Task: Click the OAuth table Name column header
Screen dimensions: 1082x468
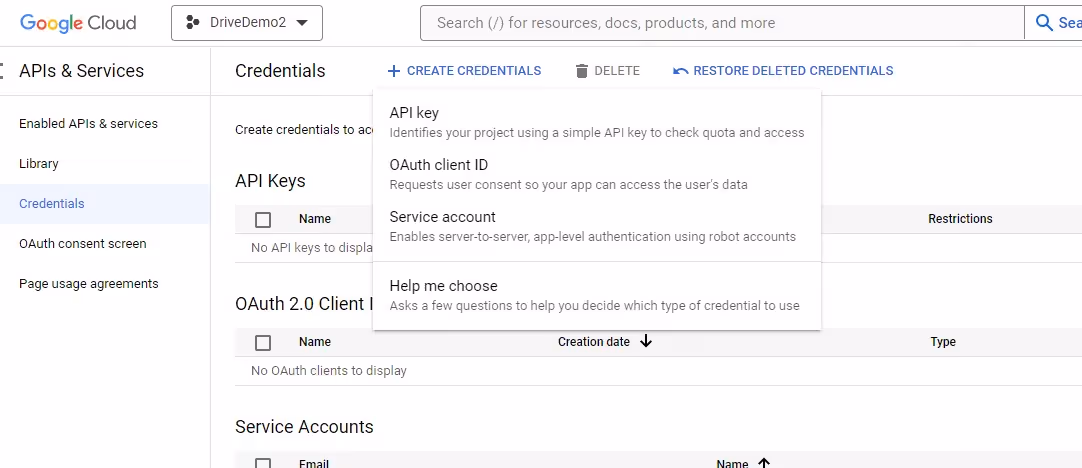Action: pos(315,342)
